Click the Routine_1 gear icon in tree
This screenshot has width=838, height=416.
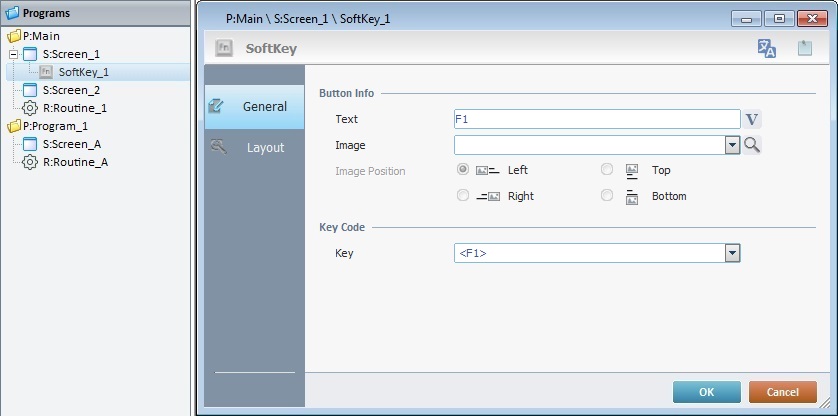tap(30, 108)
